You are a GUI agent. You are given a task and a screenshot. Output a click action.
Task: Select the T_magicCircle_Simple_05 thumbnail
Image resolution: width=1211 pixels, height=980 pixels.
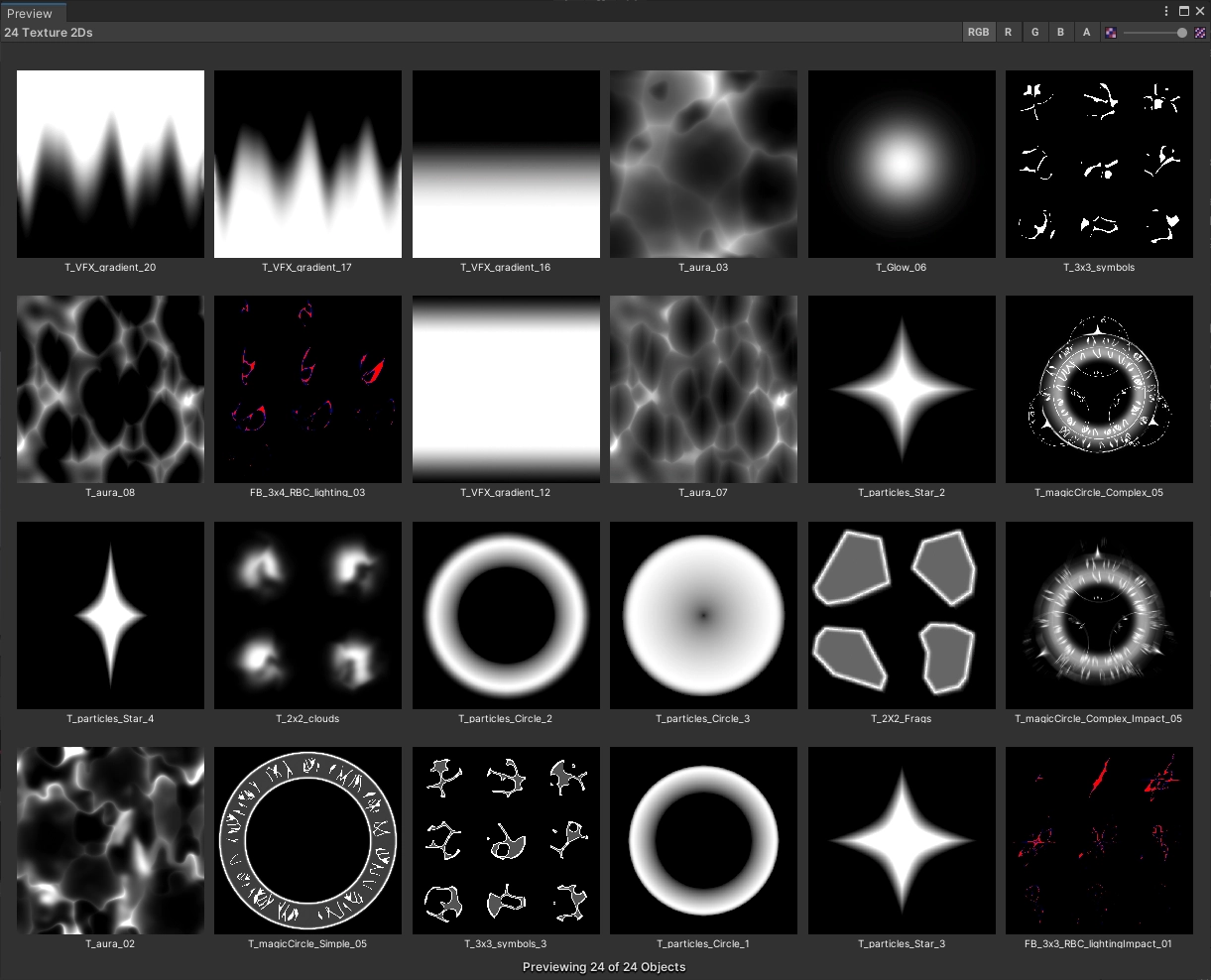tap(307, 840)
